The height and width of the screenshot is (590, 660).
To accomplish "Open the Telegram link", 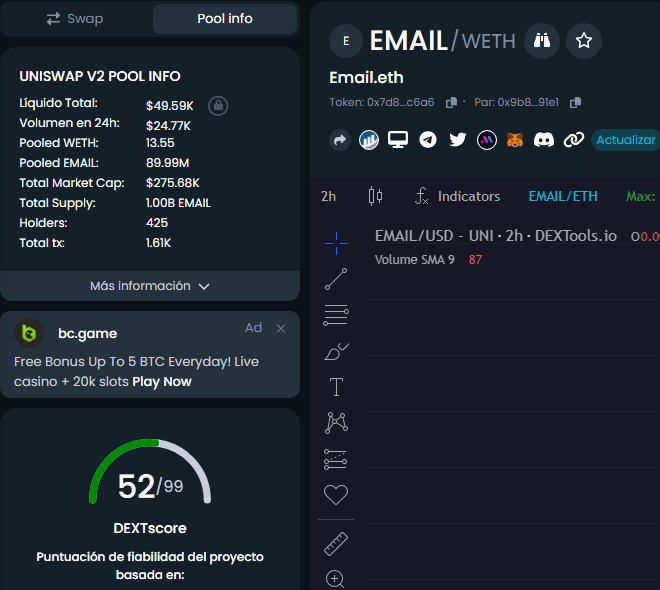I will tap(428, 140).
